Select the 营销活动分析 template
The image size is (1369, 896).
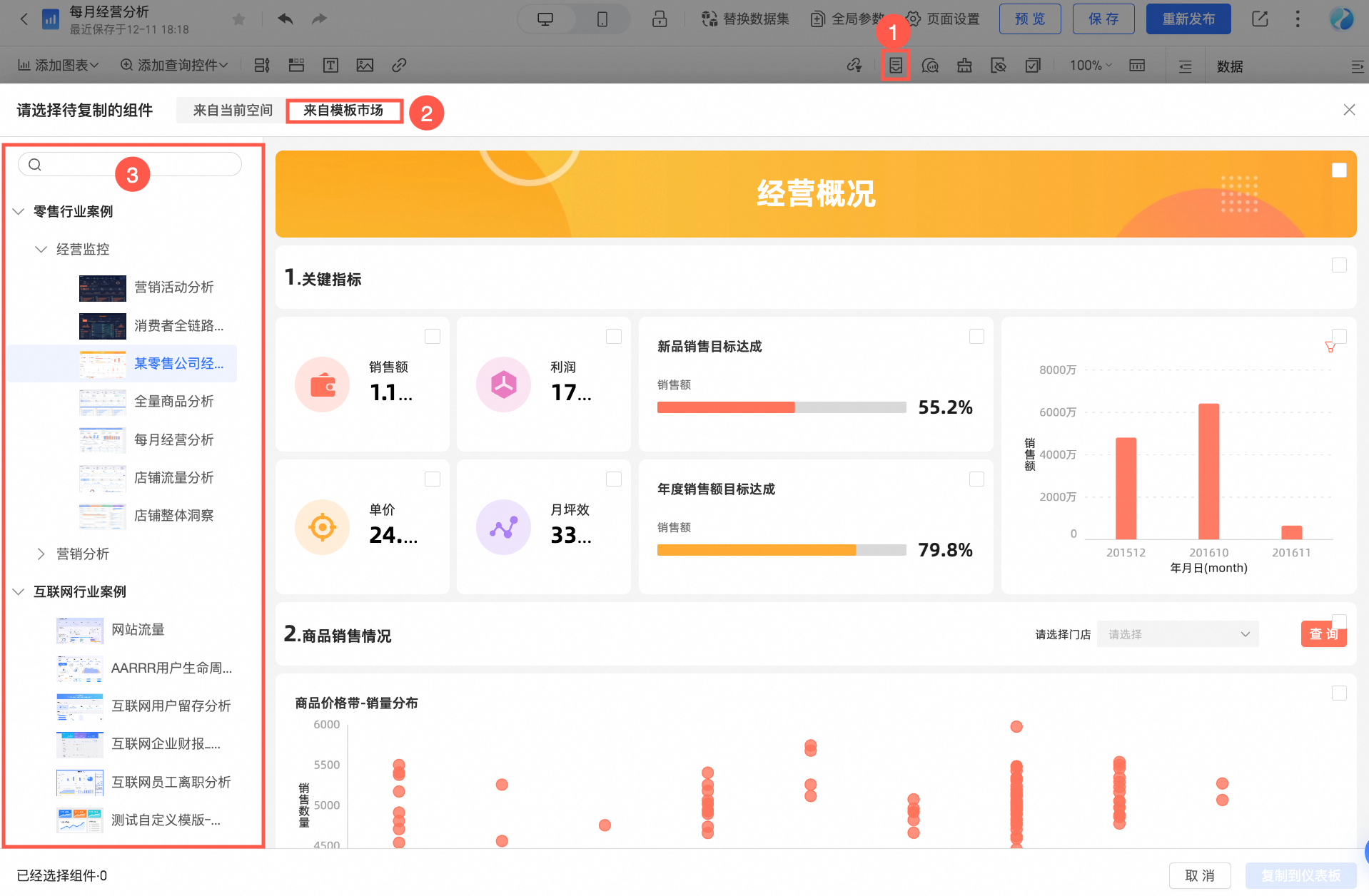point(146,287)
